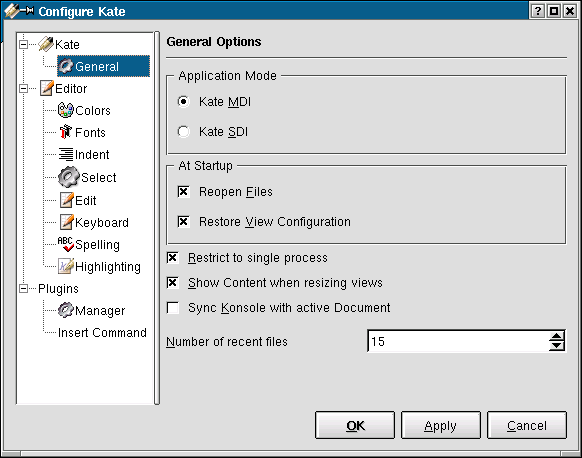Click the Keyboard page icon

[x=66, y=222]
